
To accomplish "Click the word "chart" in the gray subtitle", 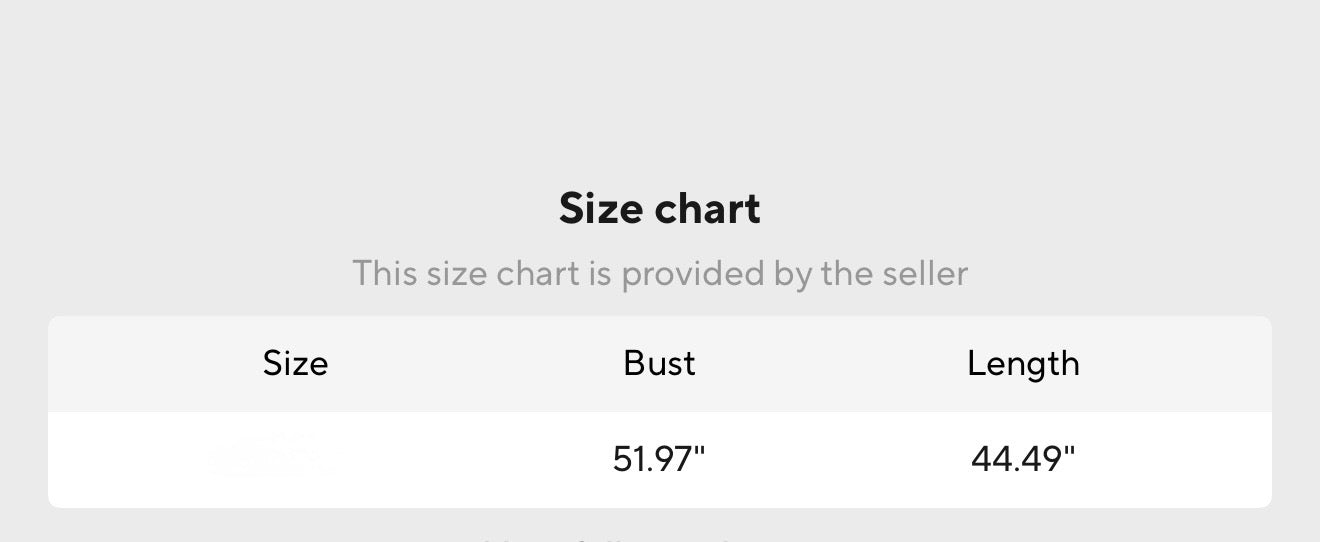I will click(540, 273).
